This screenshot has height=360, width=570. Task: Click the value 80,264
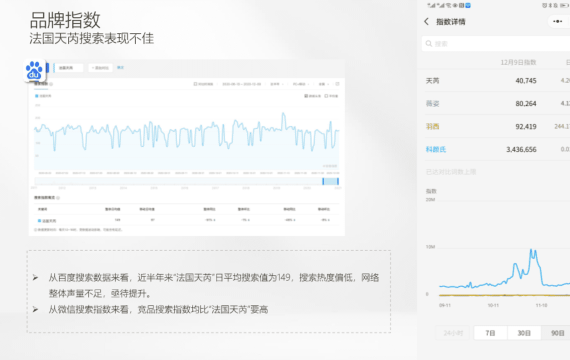click(x=526, y=104)
